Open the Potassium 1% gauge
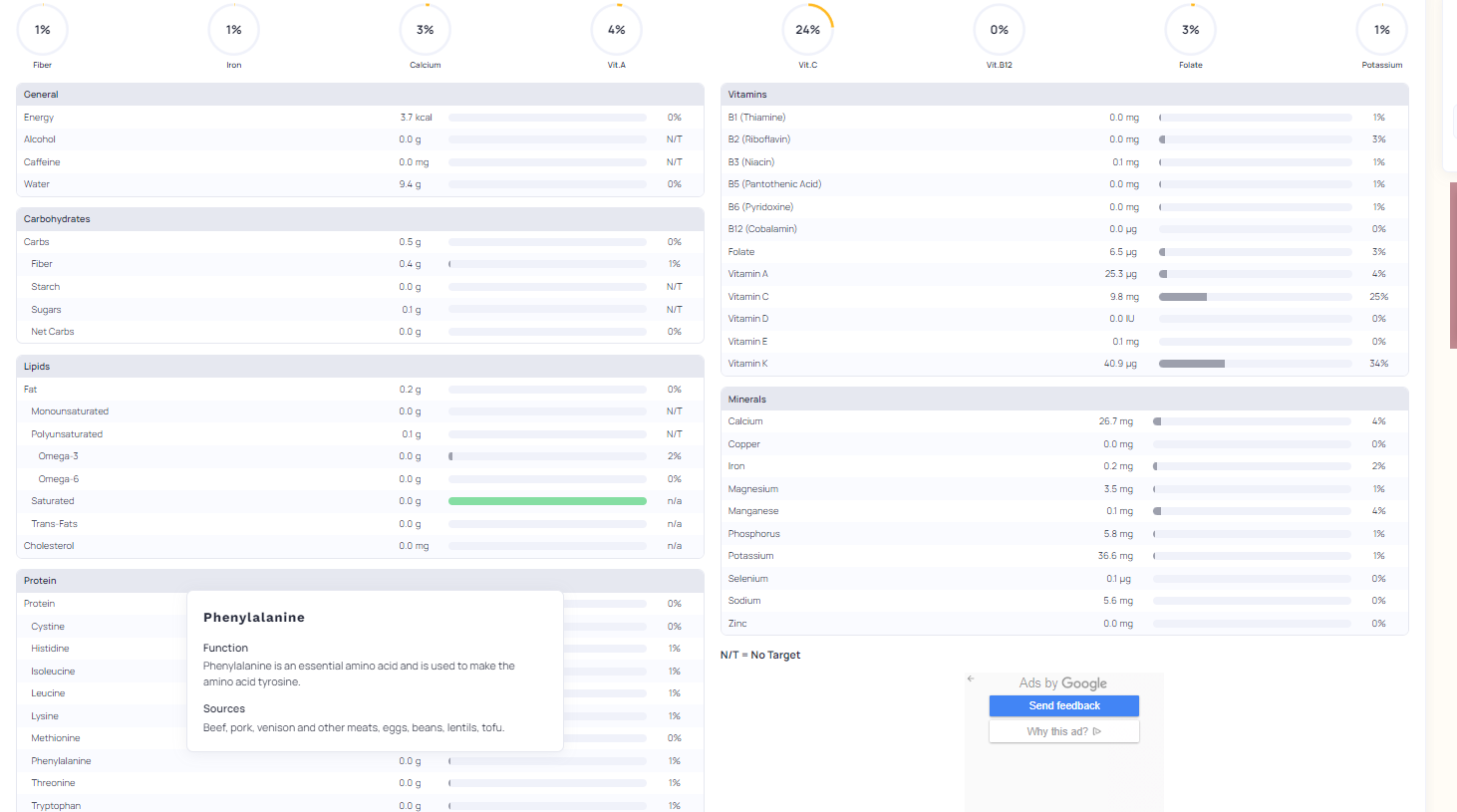This screenshot has height=812, width=1457. pos(1382,30)
